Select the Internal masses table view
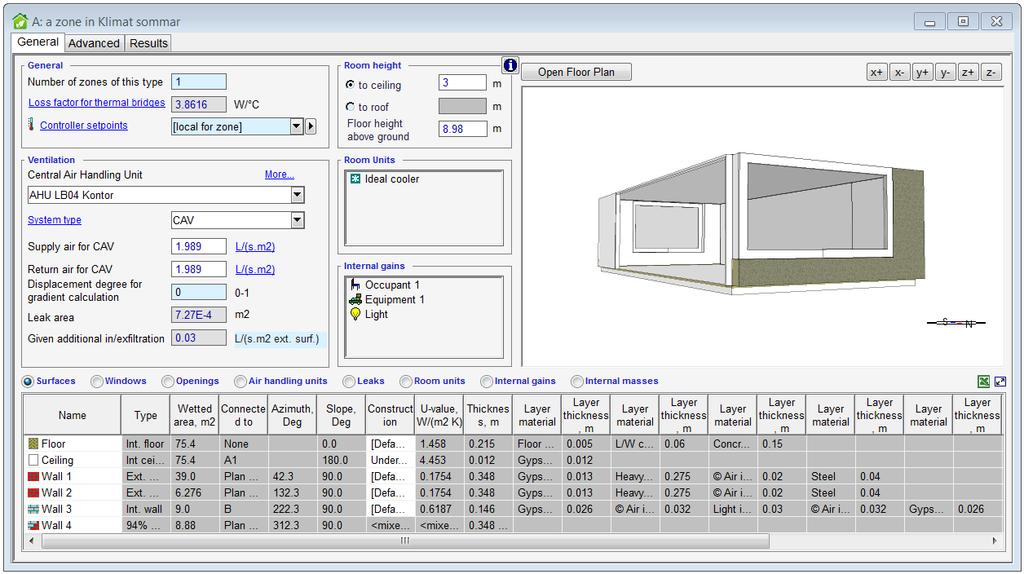Viewport: 1024px width, 574px height. coord(577,381)
